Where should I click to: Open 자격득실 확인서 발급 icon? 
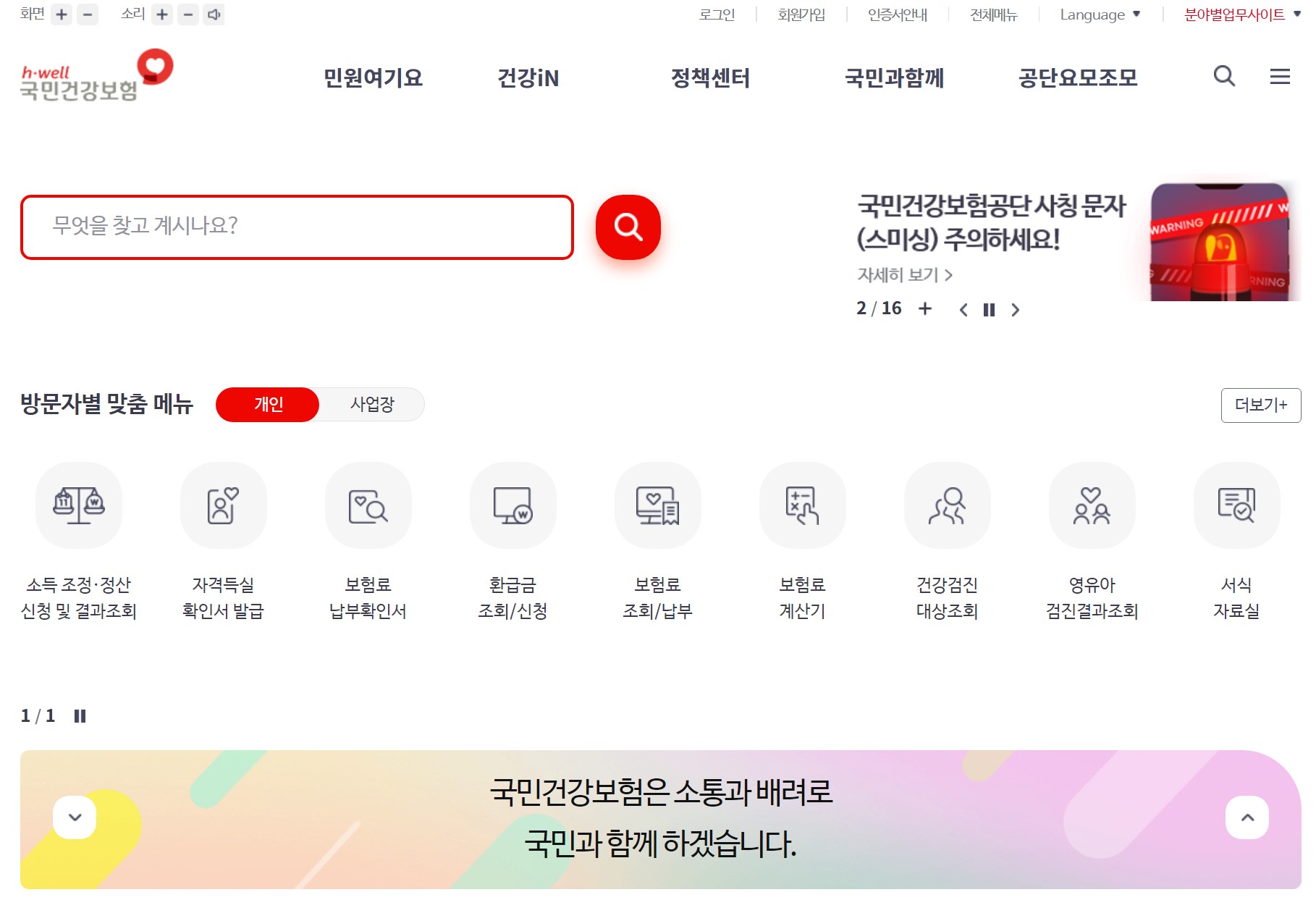[224, 505]
